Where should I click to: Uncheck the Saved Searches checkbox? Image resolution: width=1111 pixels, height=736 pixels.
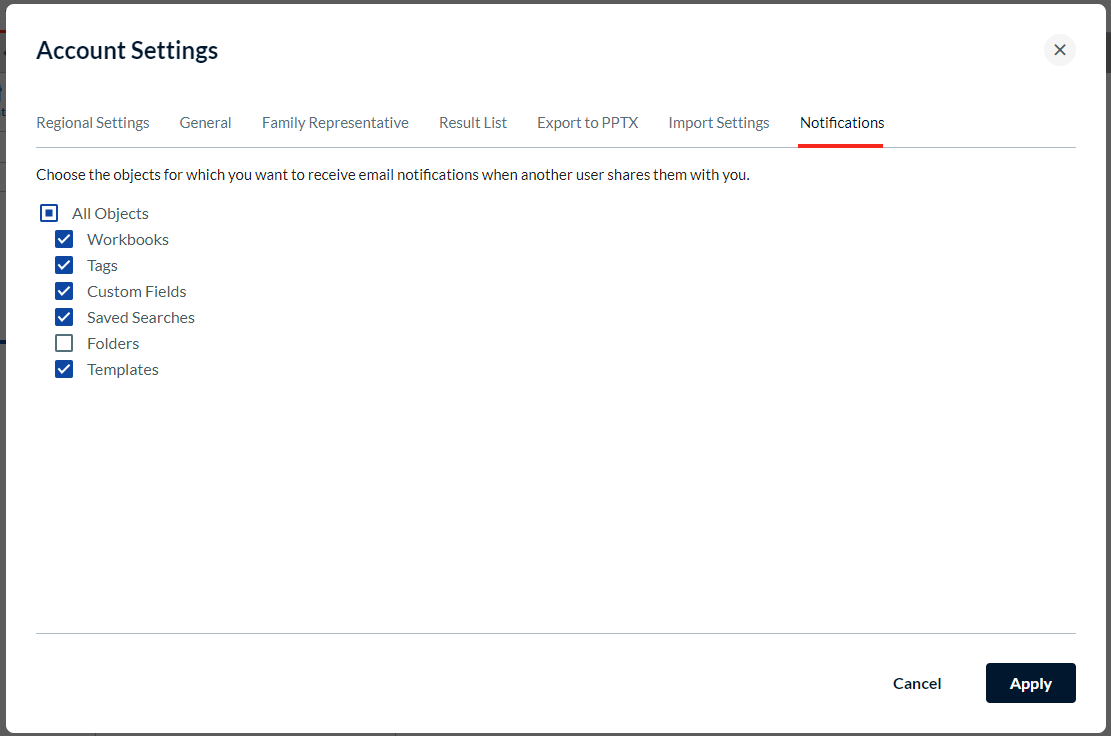click(64, 317)
